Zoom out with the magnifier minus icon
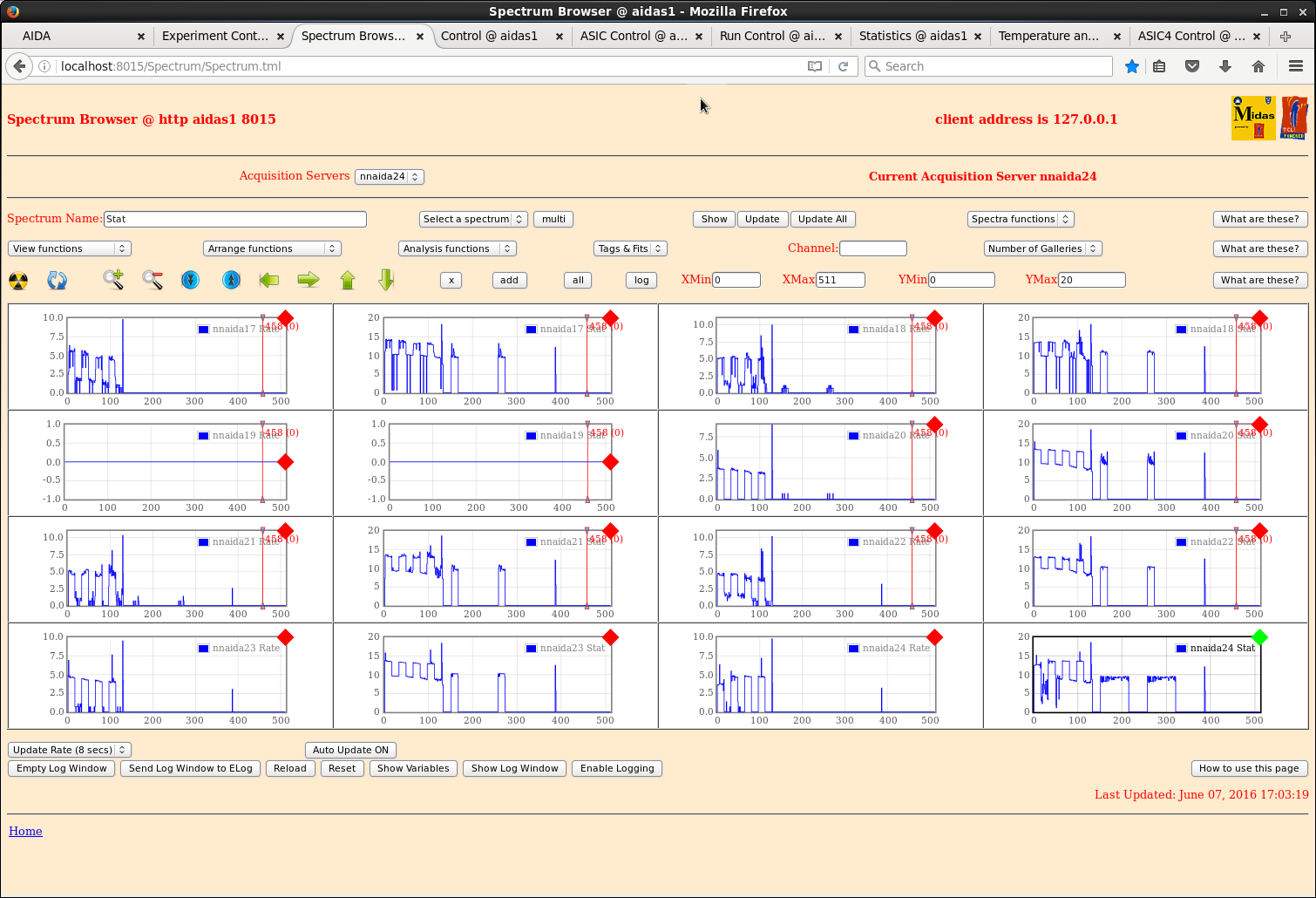Screen dimensions: 1316x898 click(x=153, y=280)
